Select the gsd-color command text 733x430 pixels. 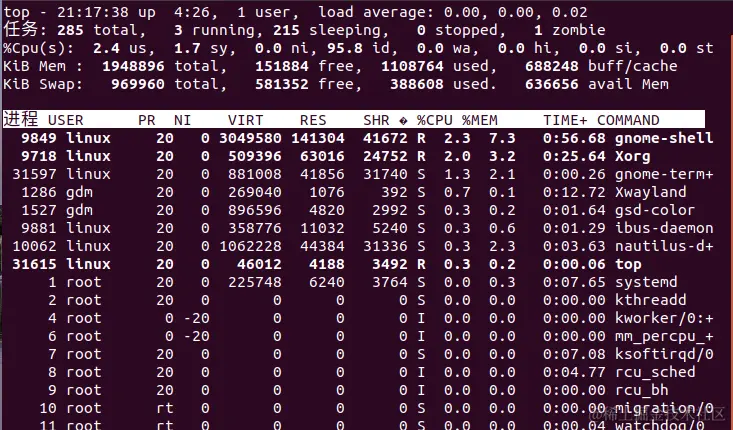coord(654,210)
